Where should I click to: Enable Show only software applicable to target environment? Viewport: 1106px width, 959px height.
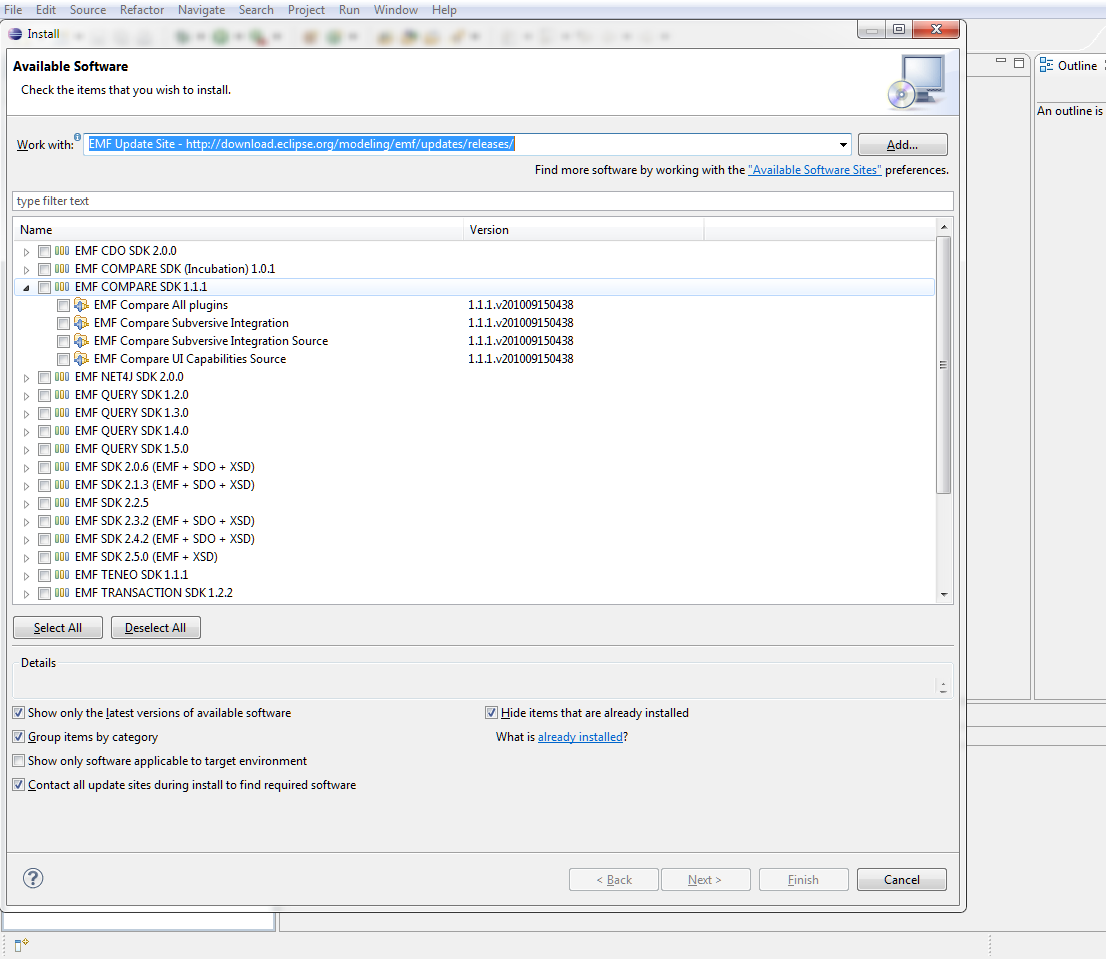pos(19,761)
